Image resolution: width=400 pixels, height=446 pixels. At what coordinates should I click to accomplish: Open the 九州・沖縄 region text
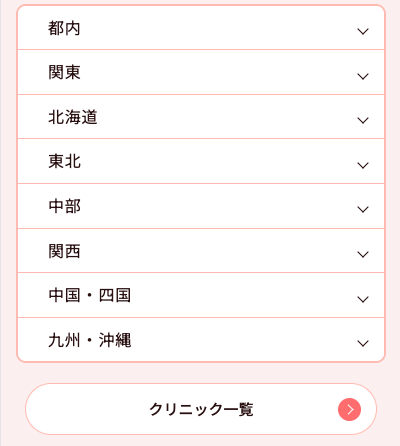pyautogui.click(x=89, y=340)
